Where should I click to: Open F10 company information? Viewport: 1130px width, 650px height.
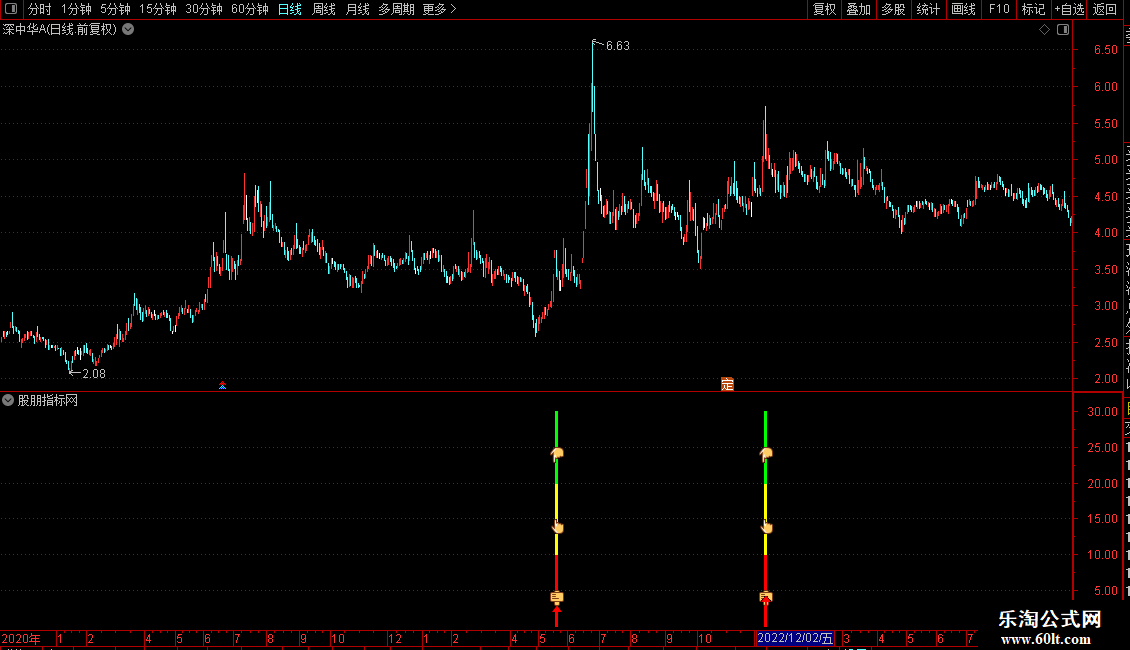999,9
